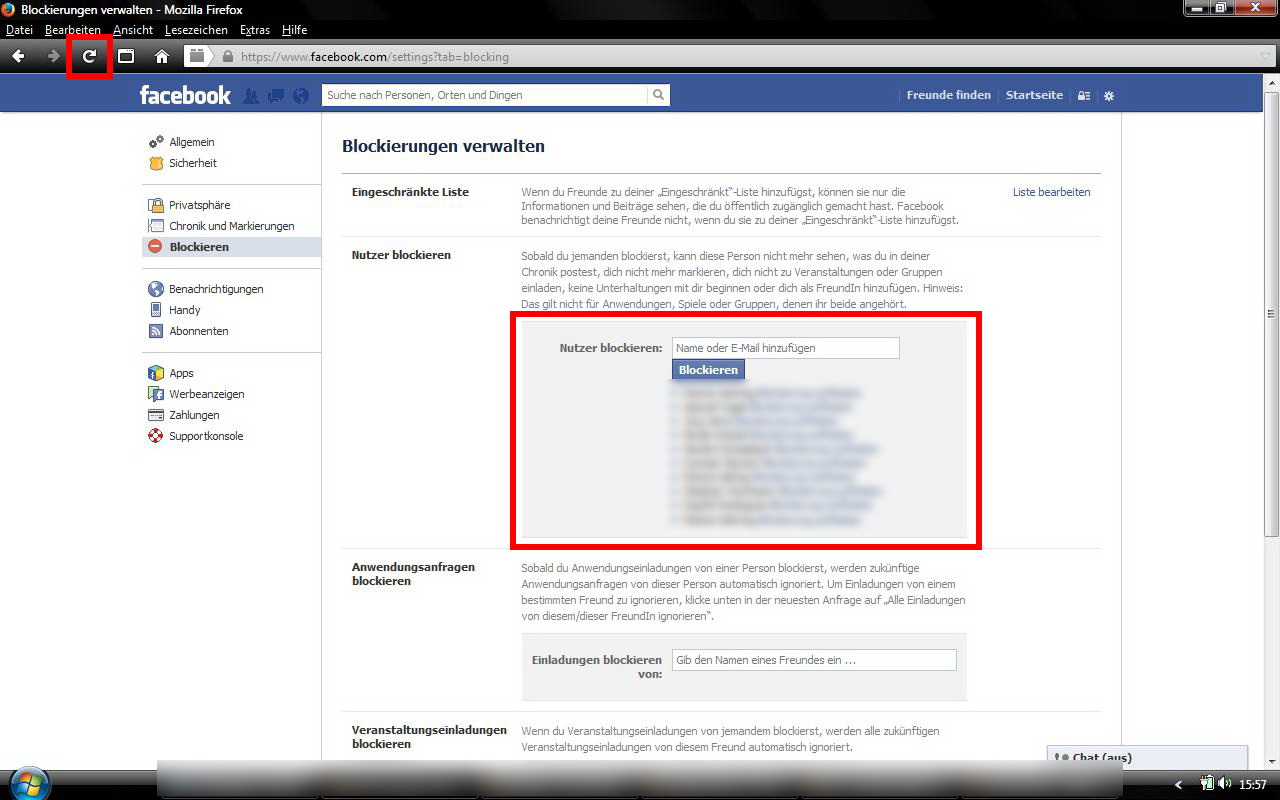Click the gears icon beside Allgemein

(x=156, y=142)
